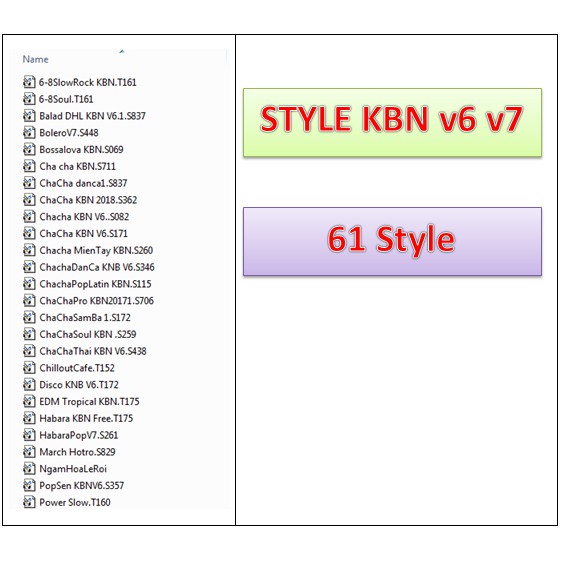Click file icon for Balad DHL KBN V6.1.S837
The image size is (561, 561).
tap(29, 116)
